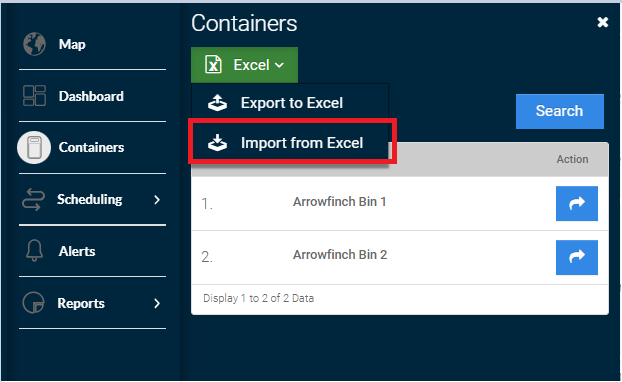Open the Arrowfinch Bin 1 action arrow
The height and width of the screenshot is (382, 622).
[577, 203]
